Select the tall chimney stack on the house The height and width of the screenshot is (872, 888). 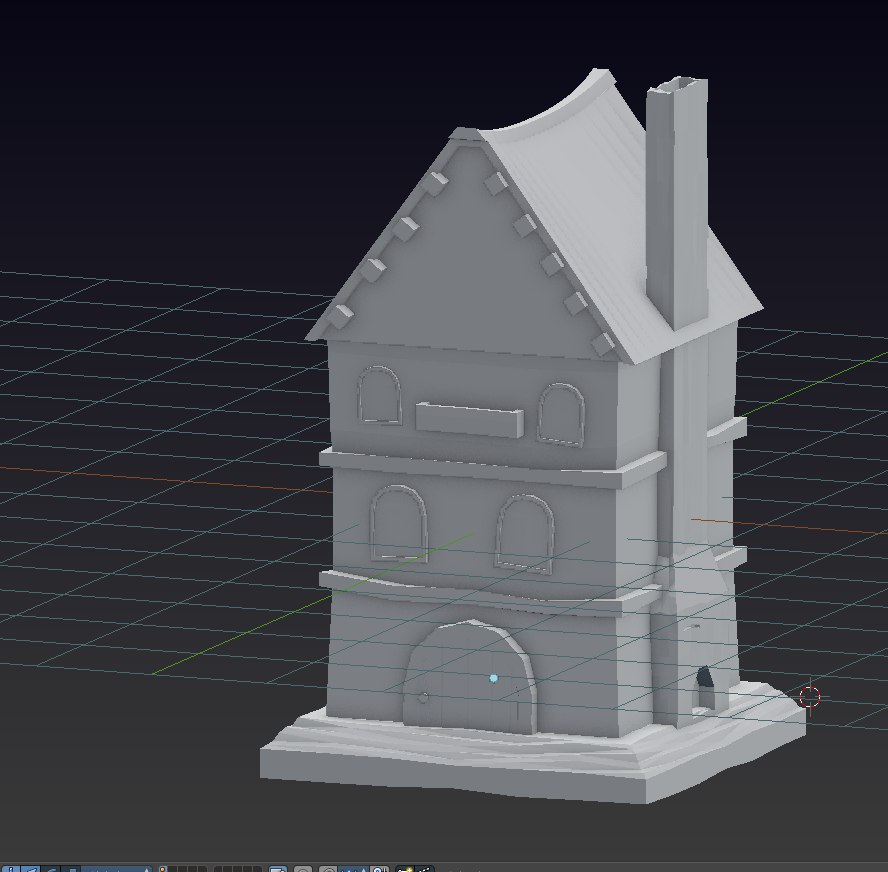pos(677,204)
